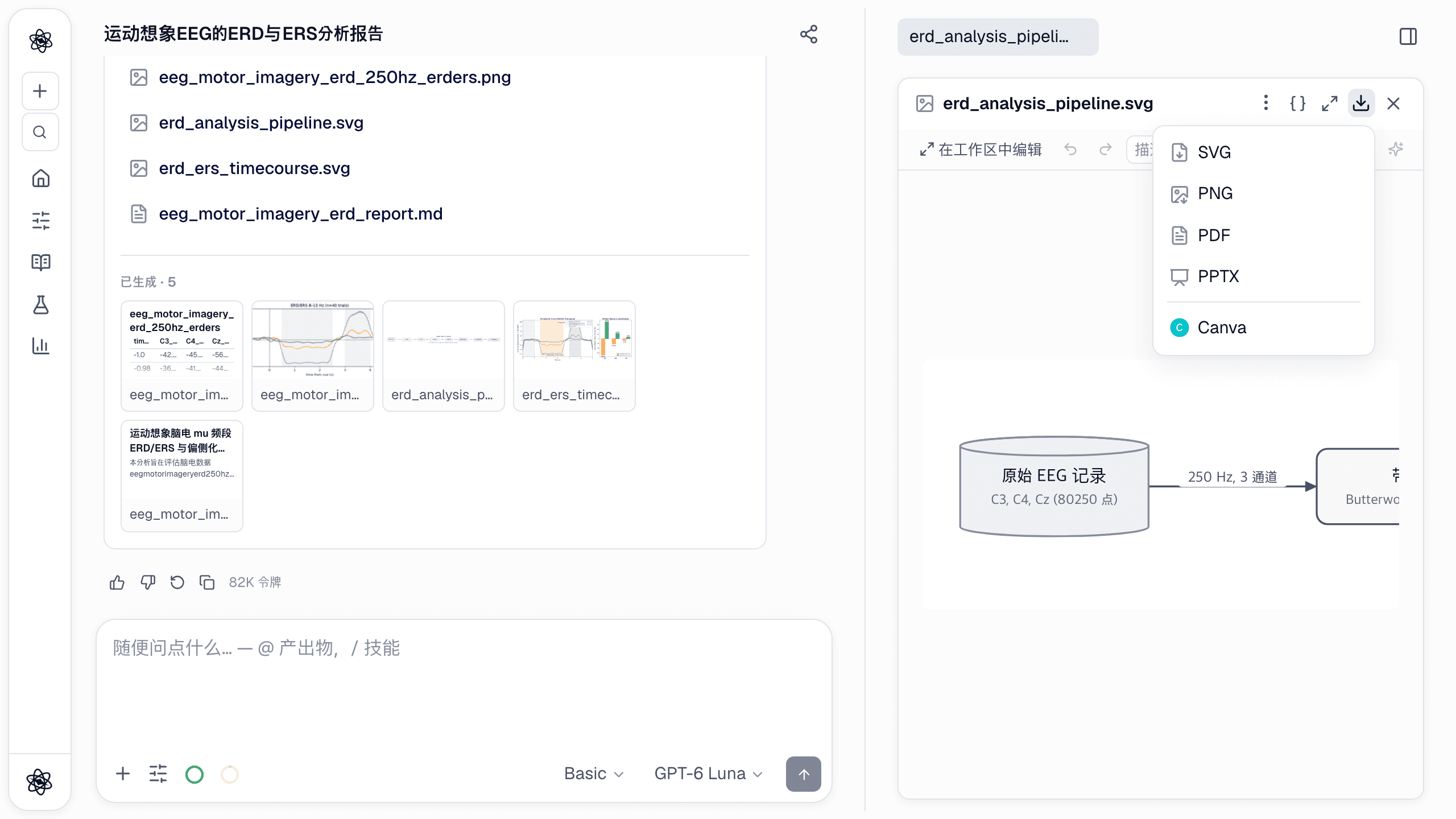This screenshot has width=1456, height=819.
Task: Open the erd_ers_timec... thumbnail card
Action: (x=574, y=355)
